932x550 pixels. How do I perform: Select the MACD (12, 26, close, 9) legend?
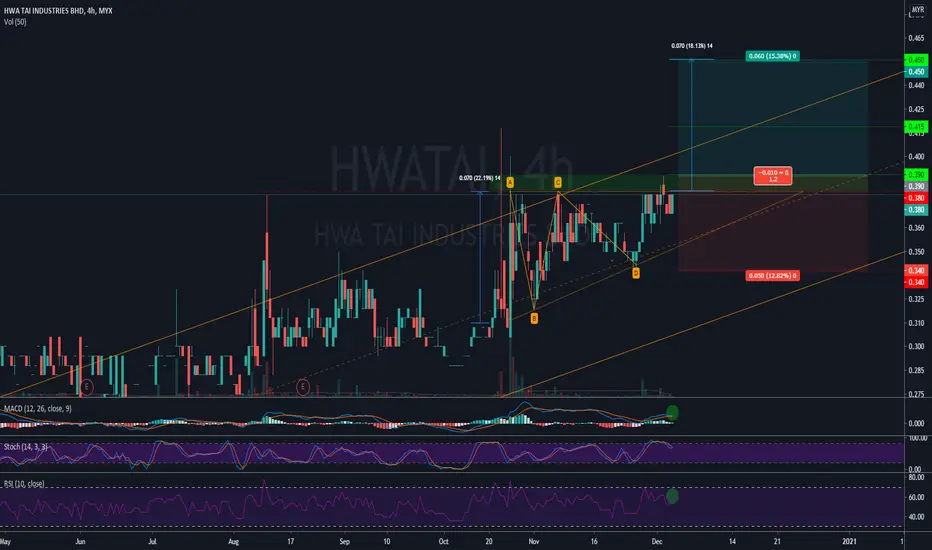[x=37, y=408]
